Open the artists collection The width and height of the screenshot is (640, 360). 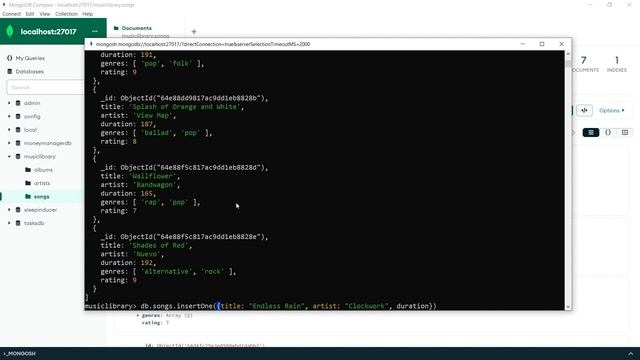(x=42, y=183)
